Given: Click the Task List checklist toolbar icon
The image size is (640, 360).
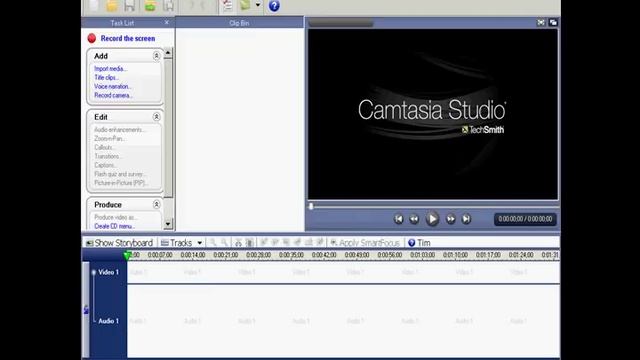Looking at the screenshot, I should 227,5.
